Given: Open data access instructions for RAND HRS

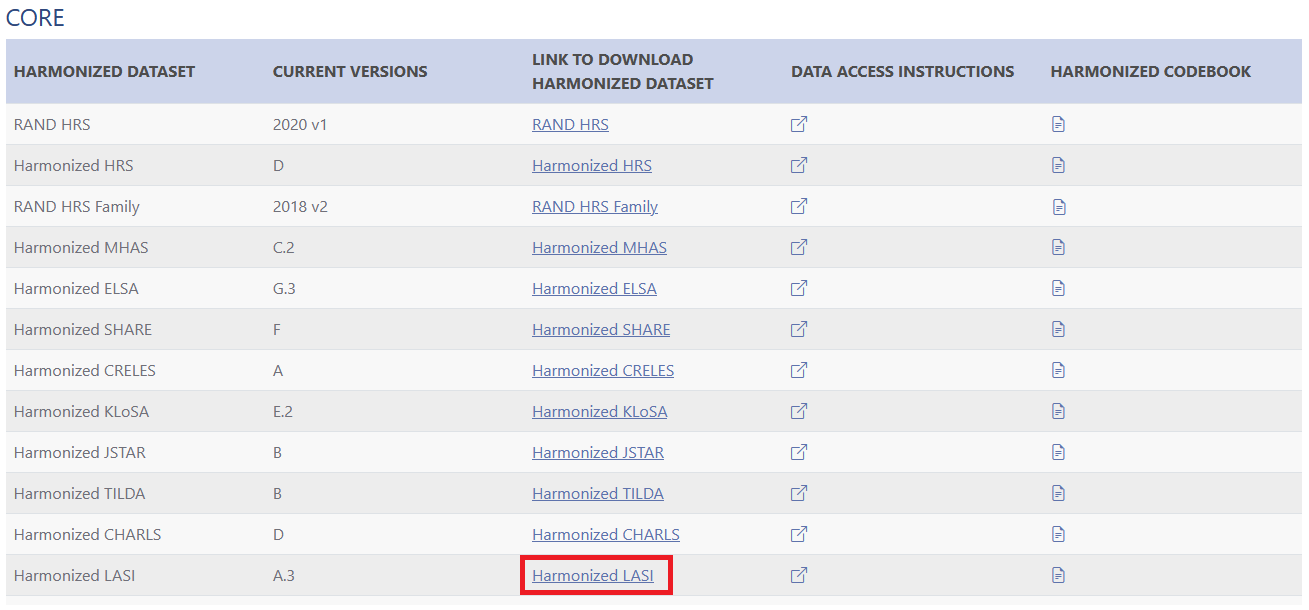Looking at the screenshot, I should point(799,124).
